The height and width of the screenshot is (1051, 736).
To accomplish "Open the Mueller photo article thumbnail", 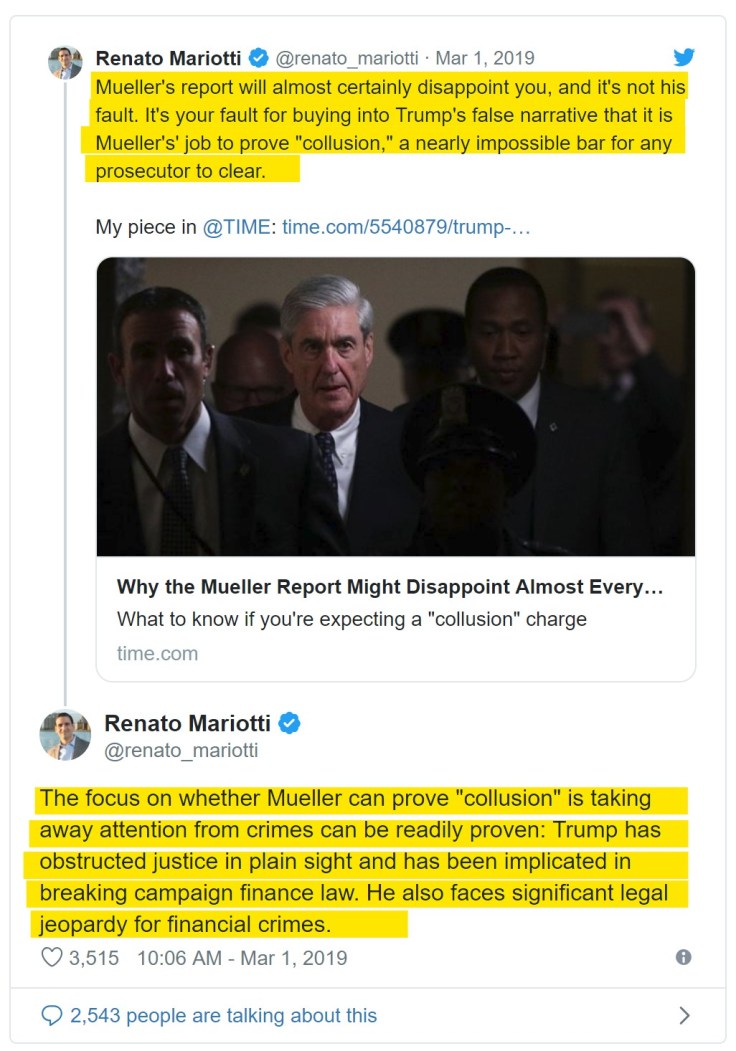I will pos(396,406).
